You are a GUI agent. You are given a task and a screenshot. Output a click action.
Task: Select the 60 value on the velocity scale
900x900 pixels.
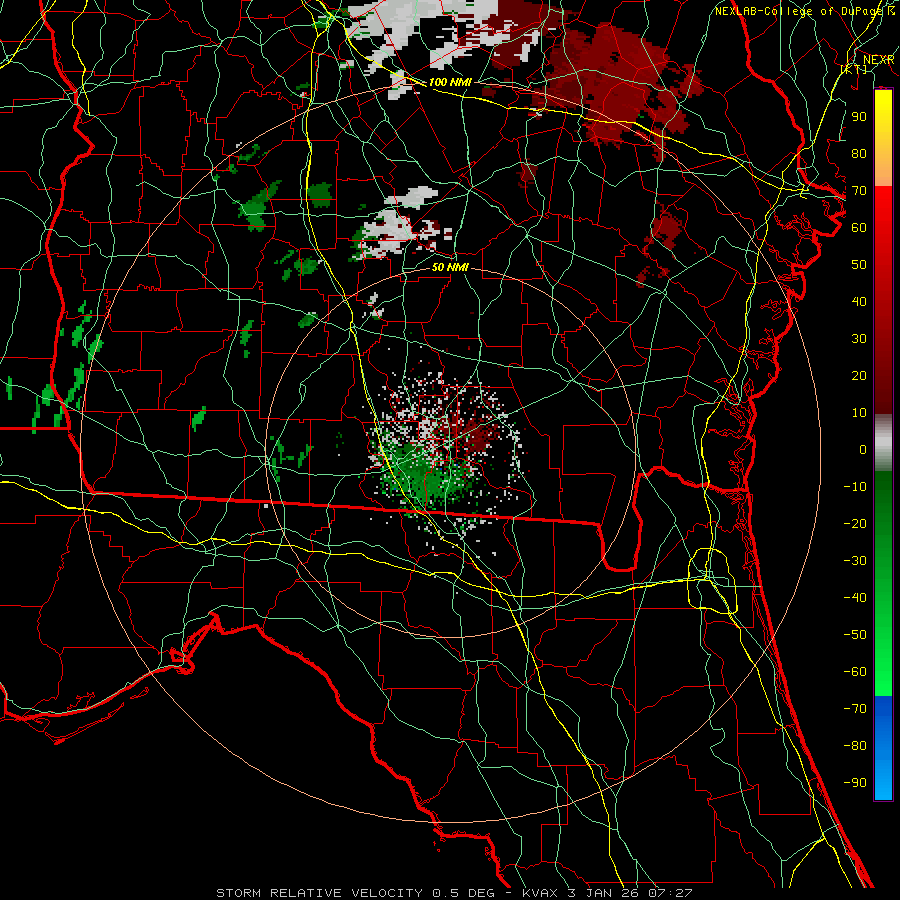tap(859, 228)
